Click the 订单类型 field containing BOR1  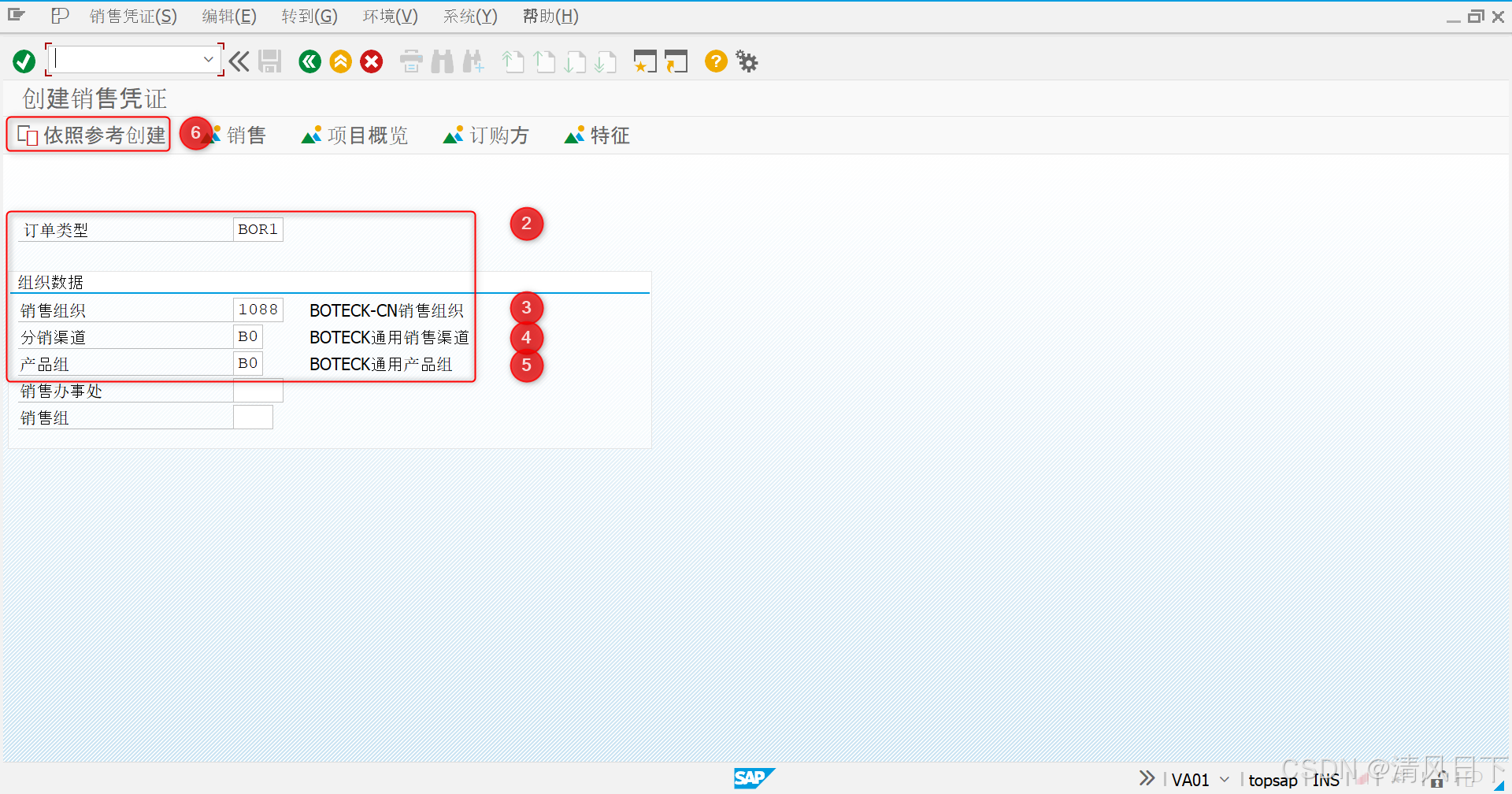pos(258,229)
